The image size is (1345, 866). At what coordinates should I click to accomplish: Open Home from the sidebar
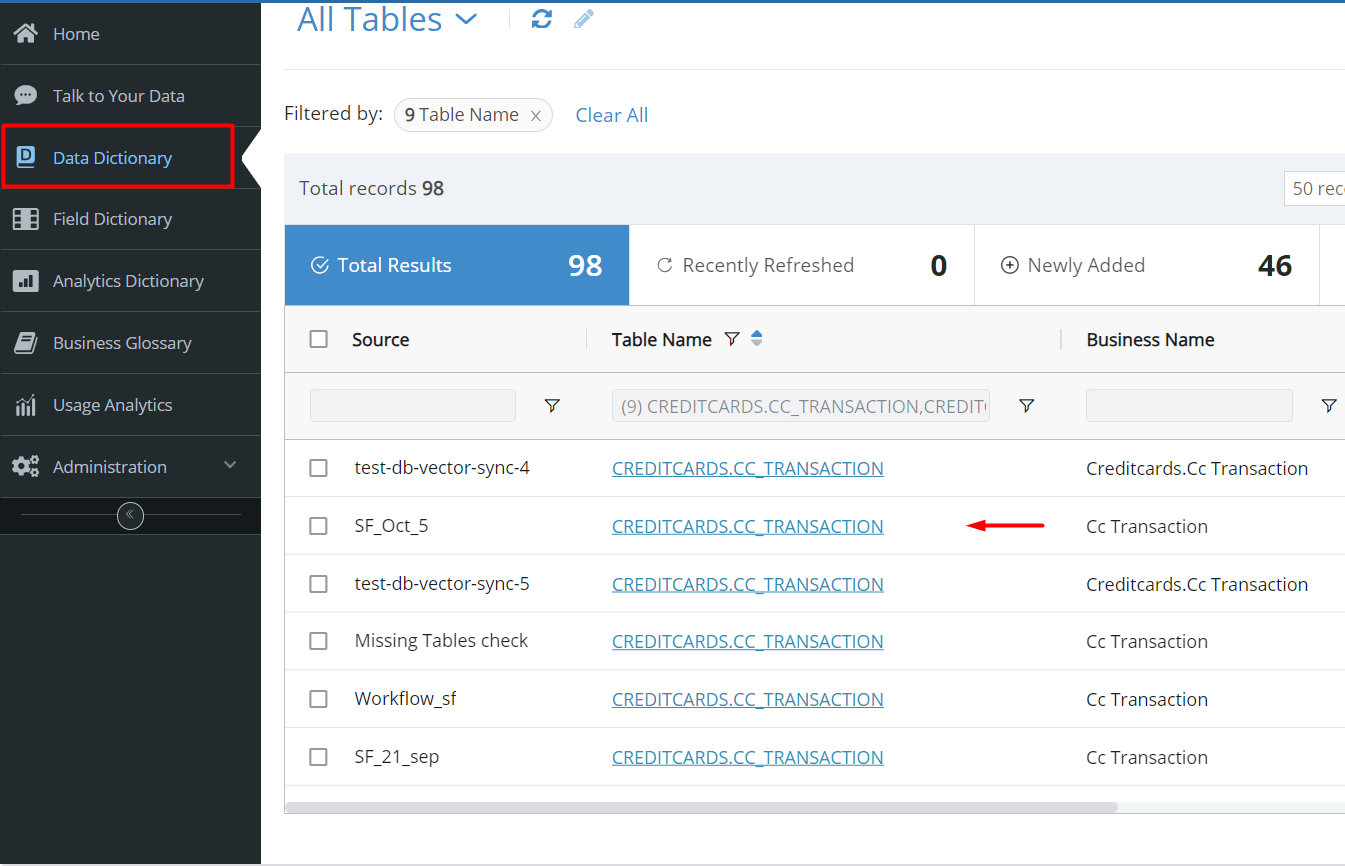76,34
